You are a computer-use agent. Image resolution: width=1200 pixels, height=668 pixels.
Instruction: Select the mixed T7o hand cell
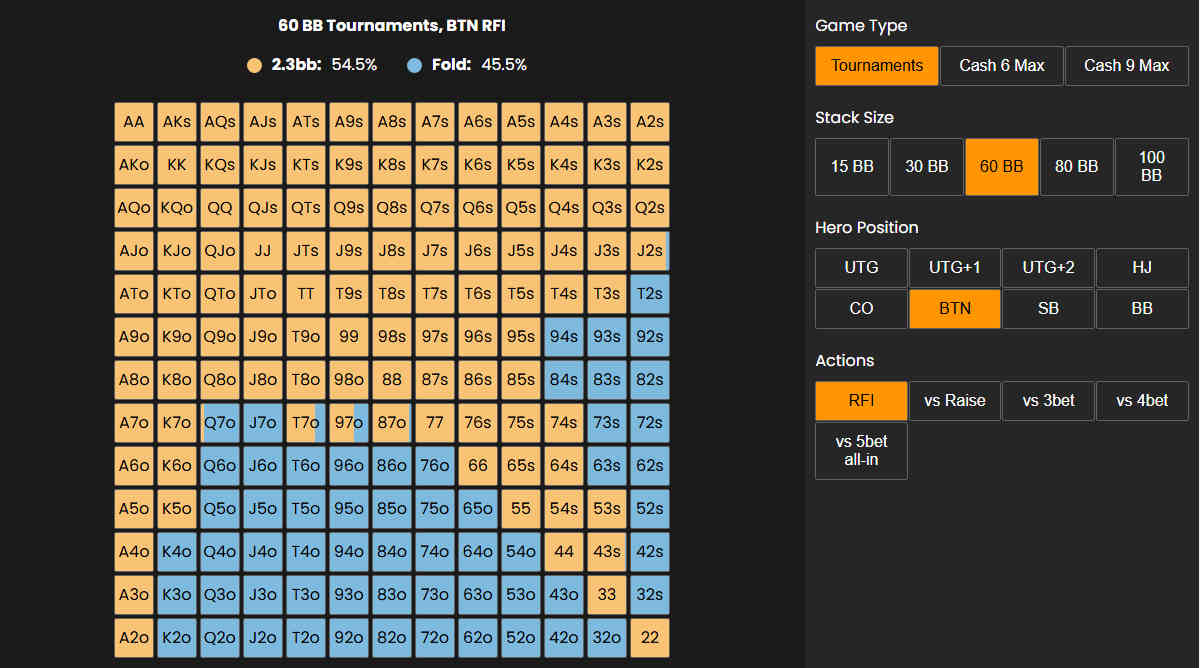click(305, 423)
